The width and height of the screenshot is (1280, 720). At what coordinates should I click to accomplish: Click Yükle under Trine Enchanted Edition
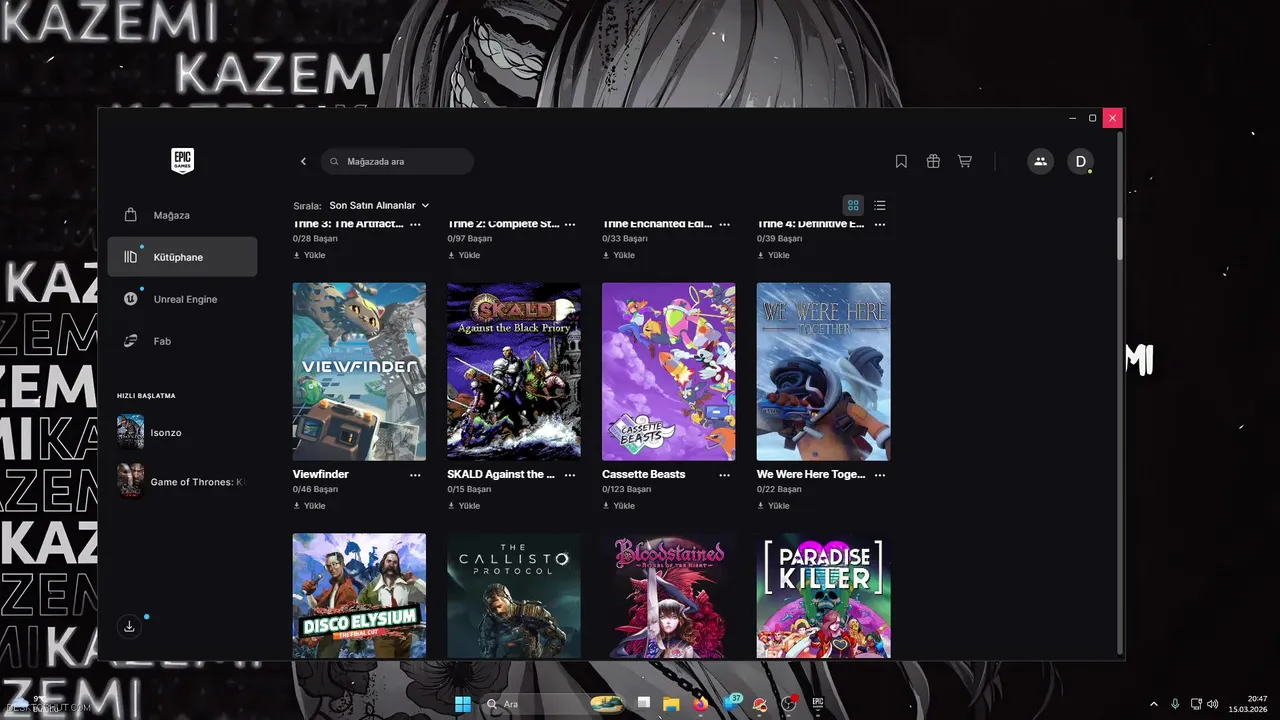click(618, 255)
